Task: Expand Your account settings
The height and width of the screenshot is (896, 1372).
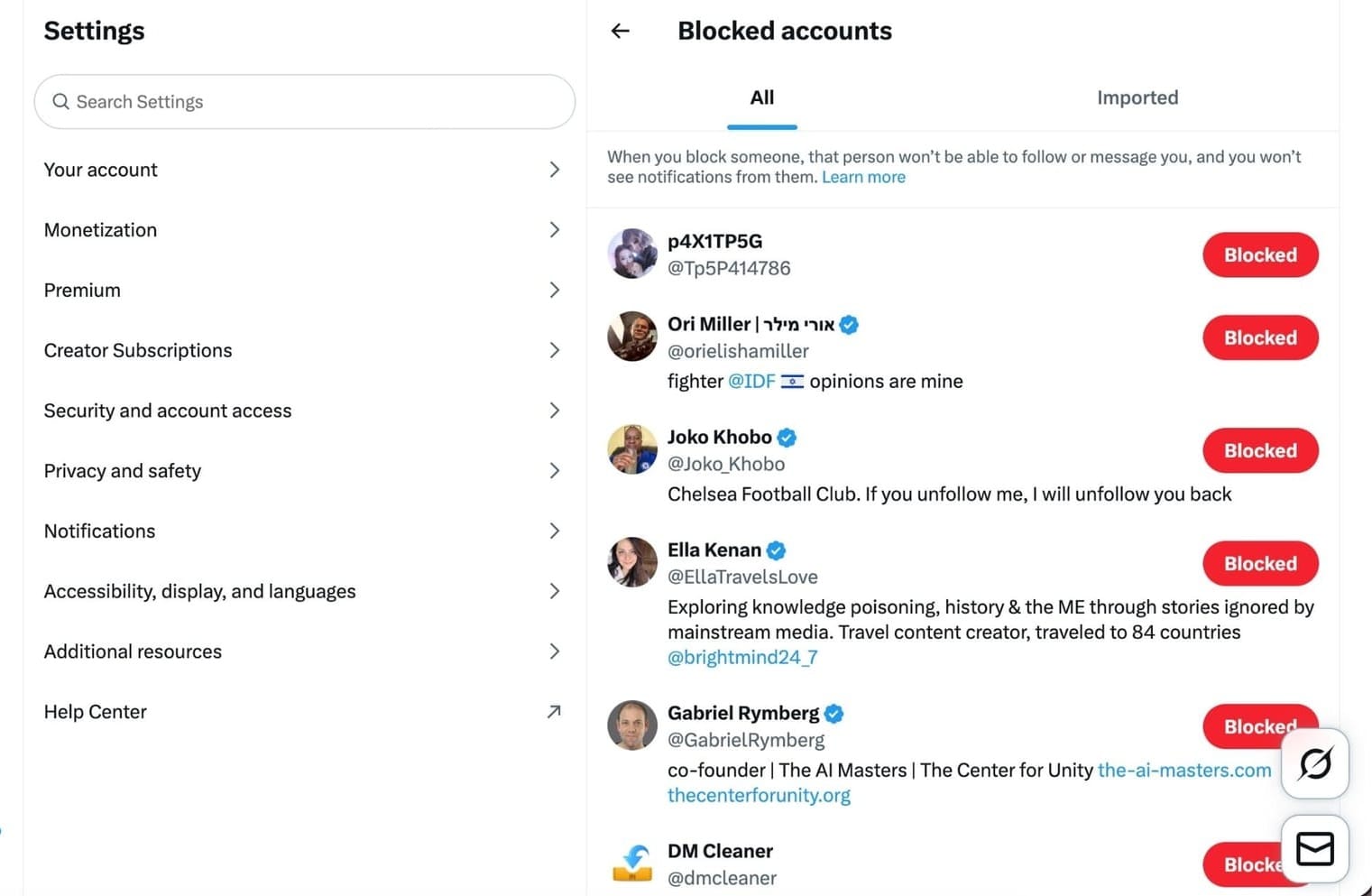Action: tap(554, 170)
